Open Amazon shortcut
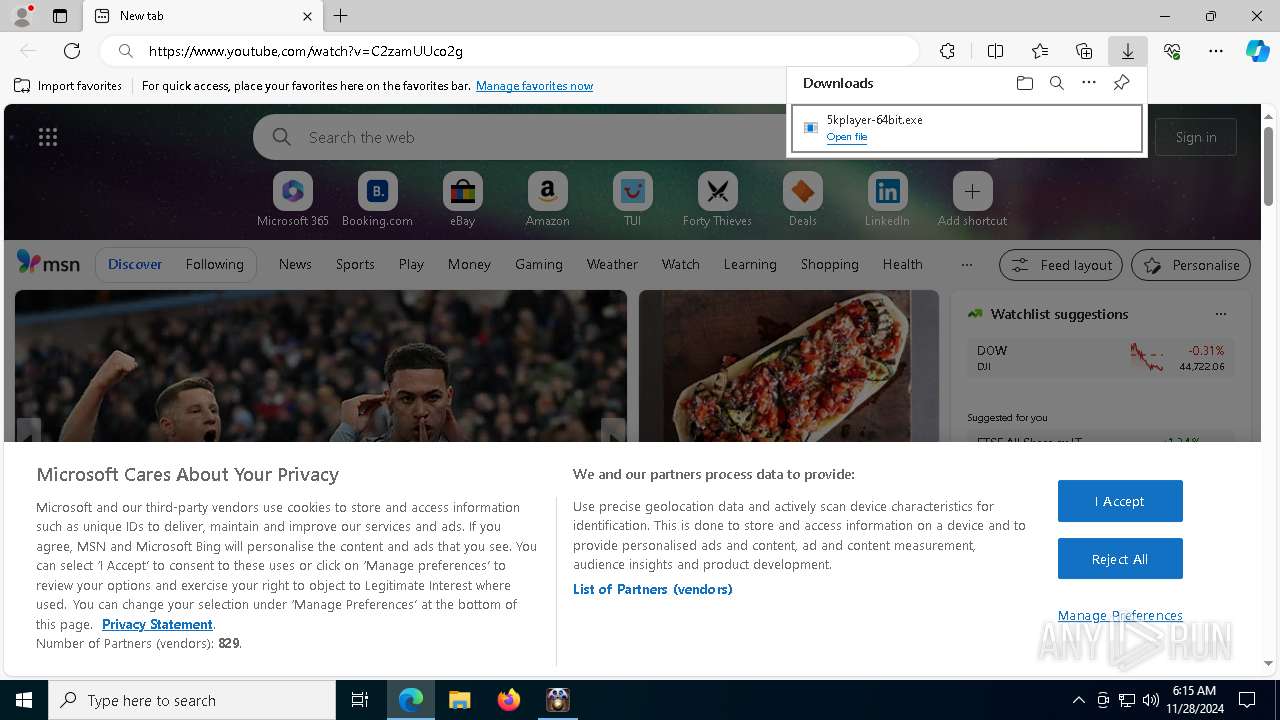This screenshot has height=720, width=1280. (x=547, y=200)
